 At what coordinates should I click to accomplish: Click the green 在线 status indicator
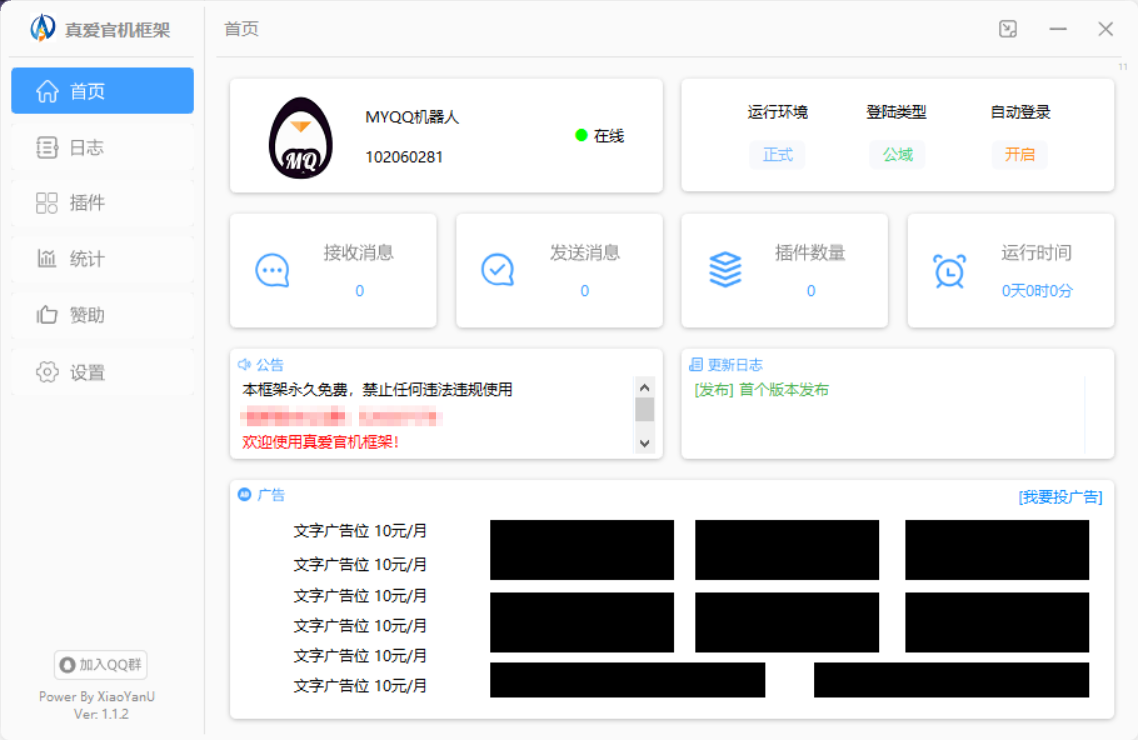[x=581, y=136]
